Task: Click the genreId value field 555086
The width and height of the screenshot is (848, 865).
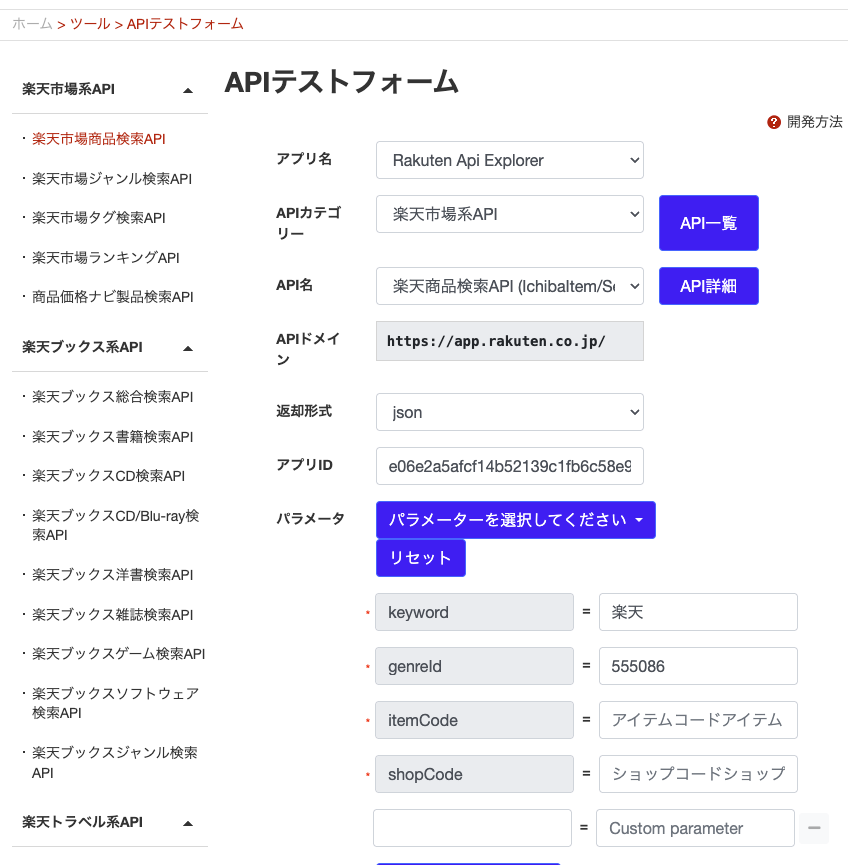Action: click(x=698, y=666)
